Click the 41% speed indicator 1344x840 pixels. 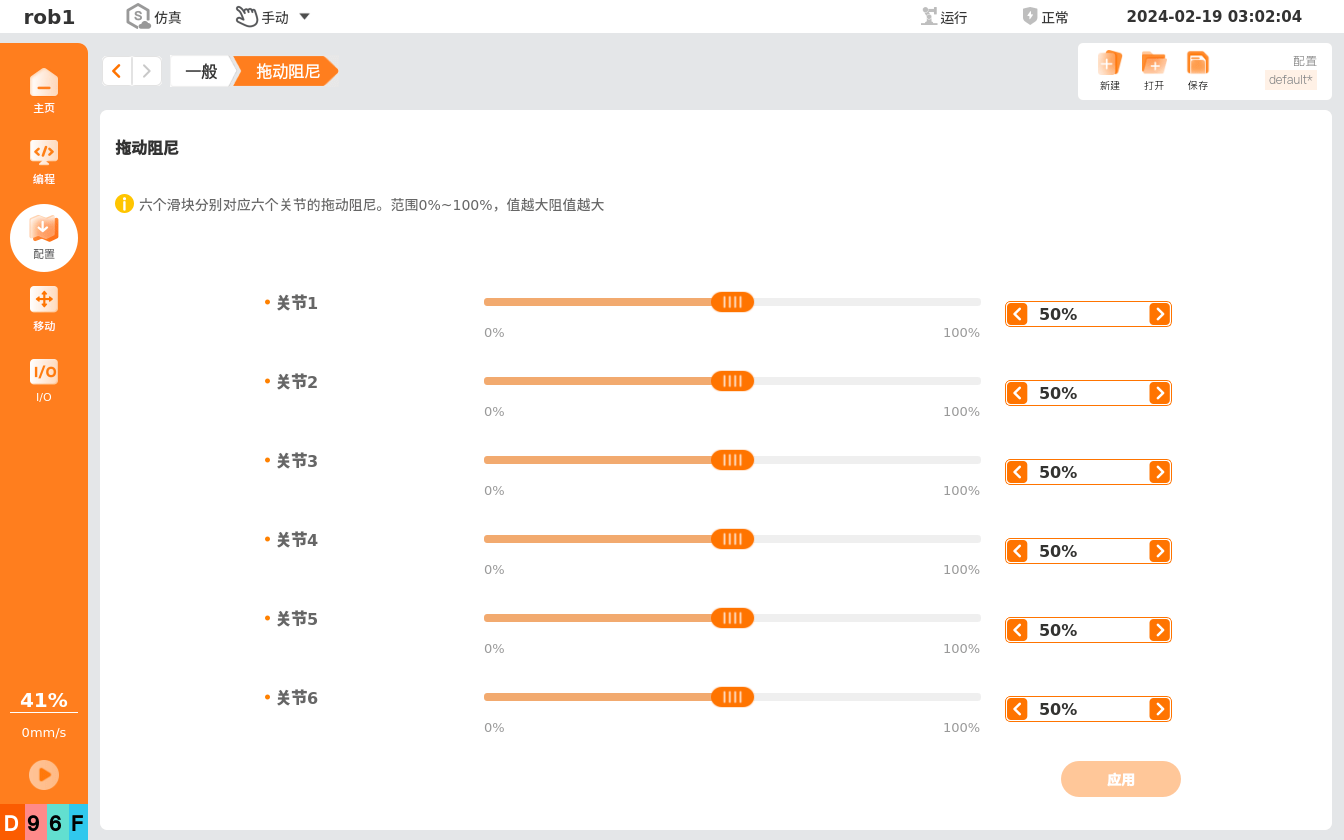44,700
